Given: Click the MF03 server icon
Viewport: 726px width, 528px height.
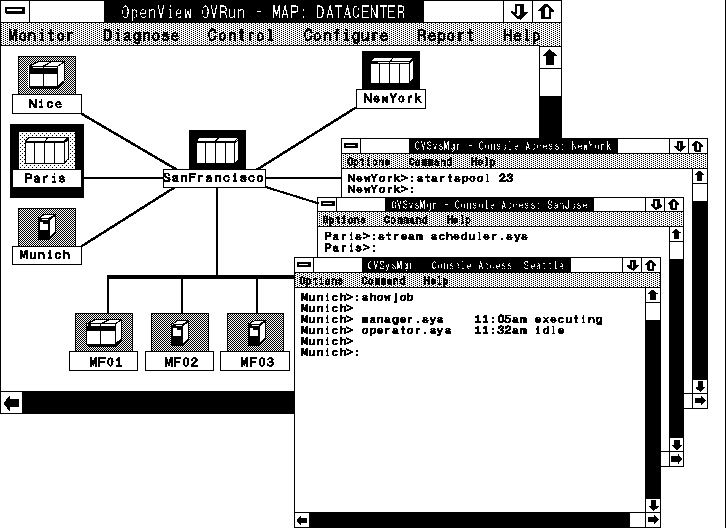Looking at the screenshot, I should point(255,332).
